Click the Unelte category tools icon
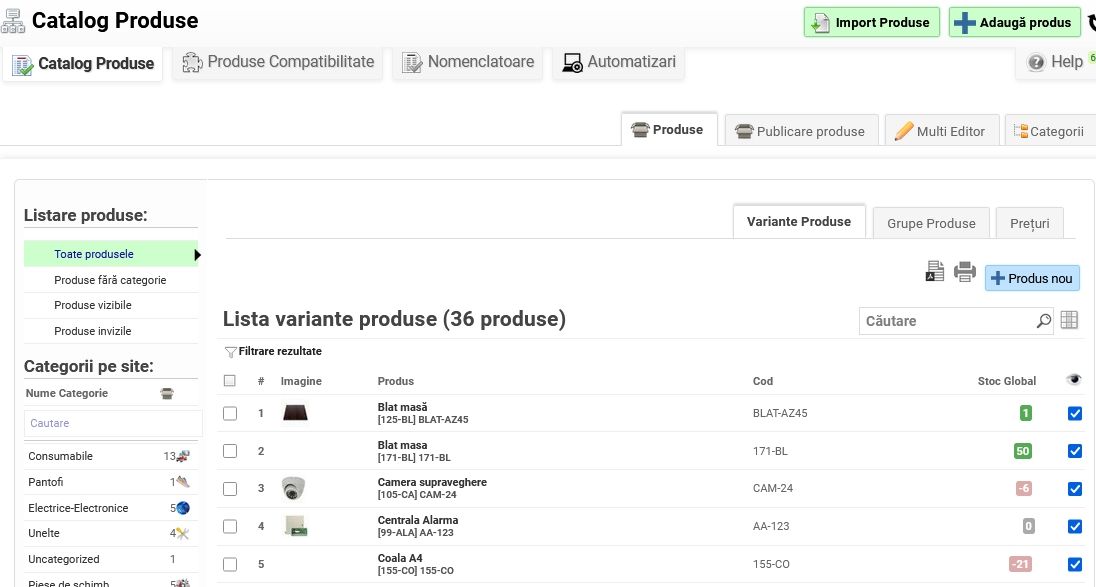 (x=183, y=534)
